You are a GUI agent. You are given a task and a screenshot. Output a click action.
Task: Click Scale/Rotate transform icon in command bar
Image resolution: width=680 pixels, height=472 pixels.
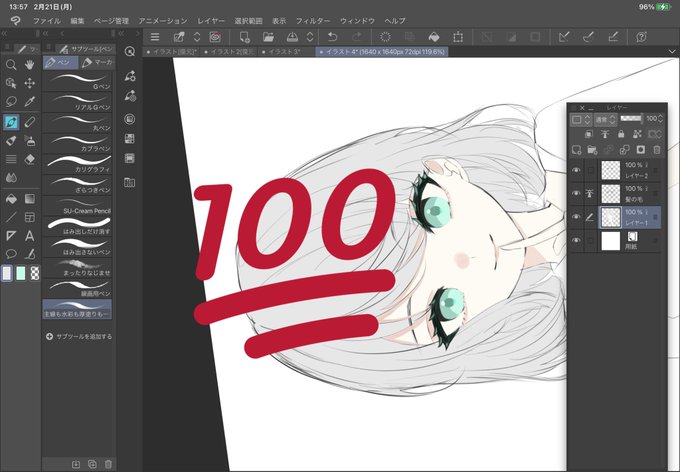tap(458, 37)
